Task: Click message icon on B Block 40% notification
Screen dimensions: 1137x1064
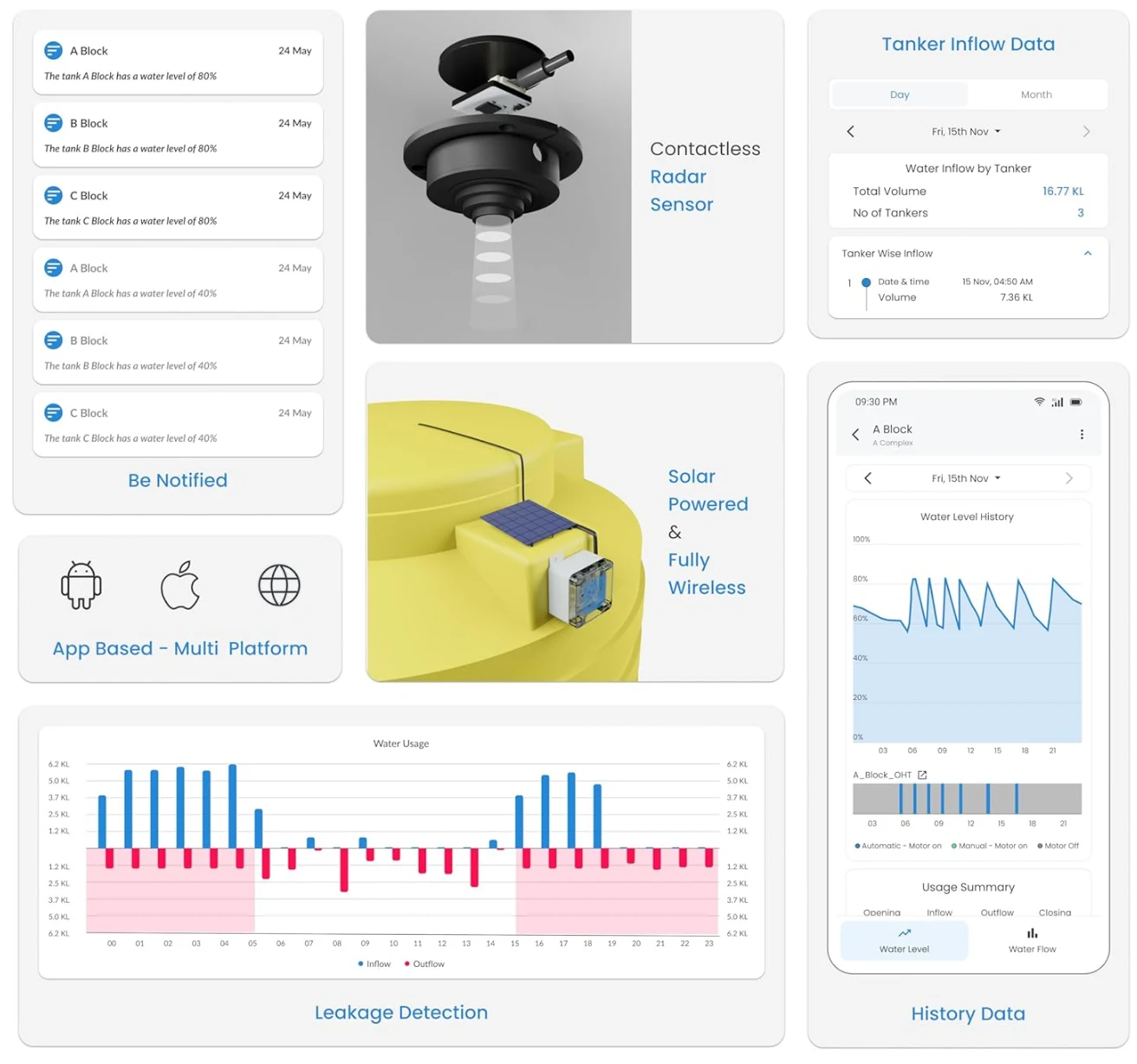Action: point(53,340)
